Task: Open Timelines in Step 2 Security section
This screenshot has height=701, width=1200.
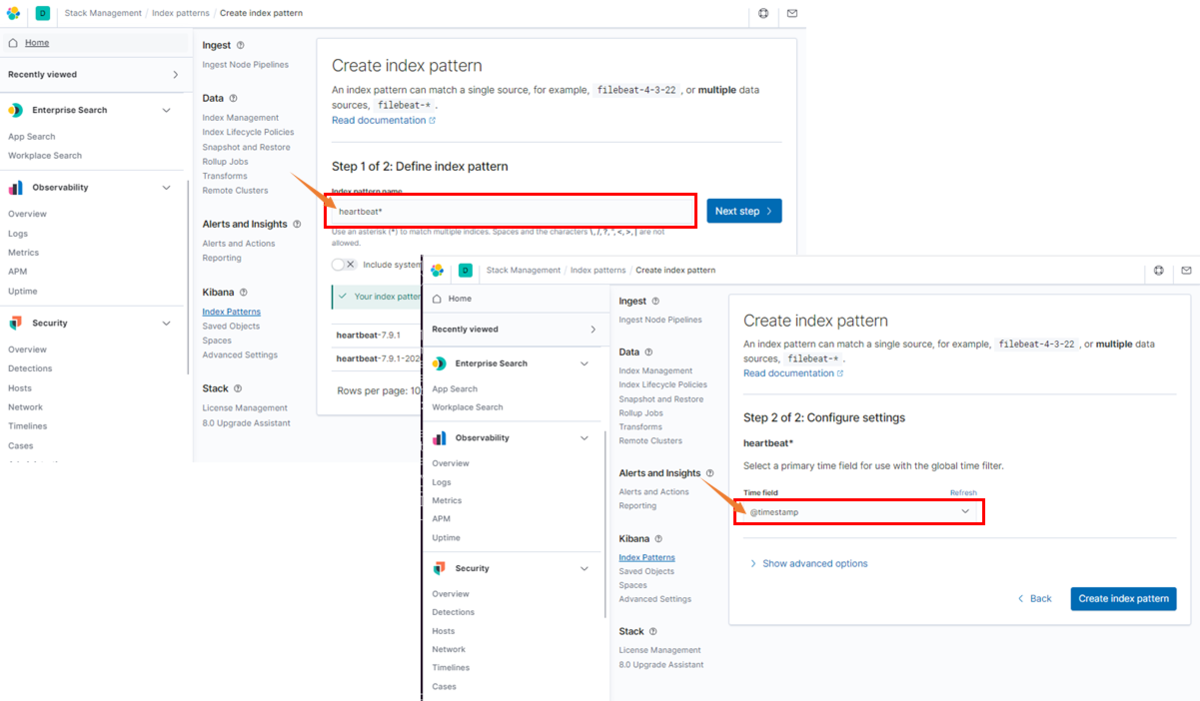Action: [x=450, y=667]
